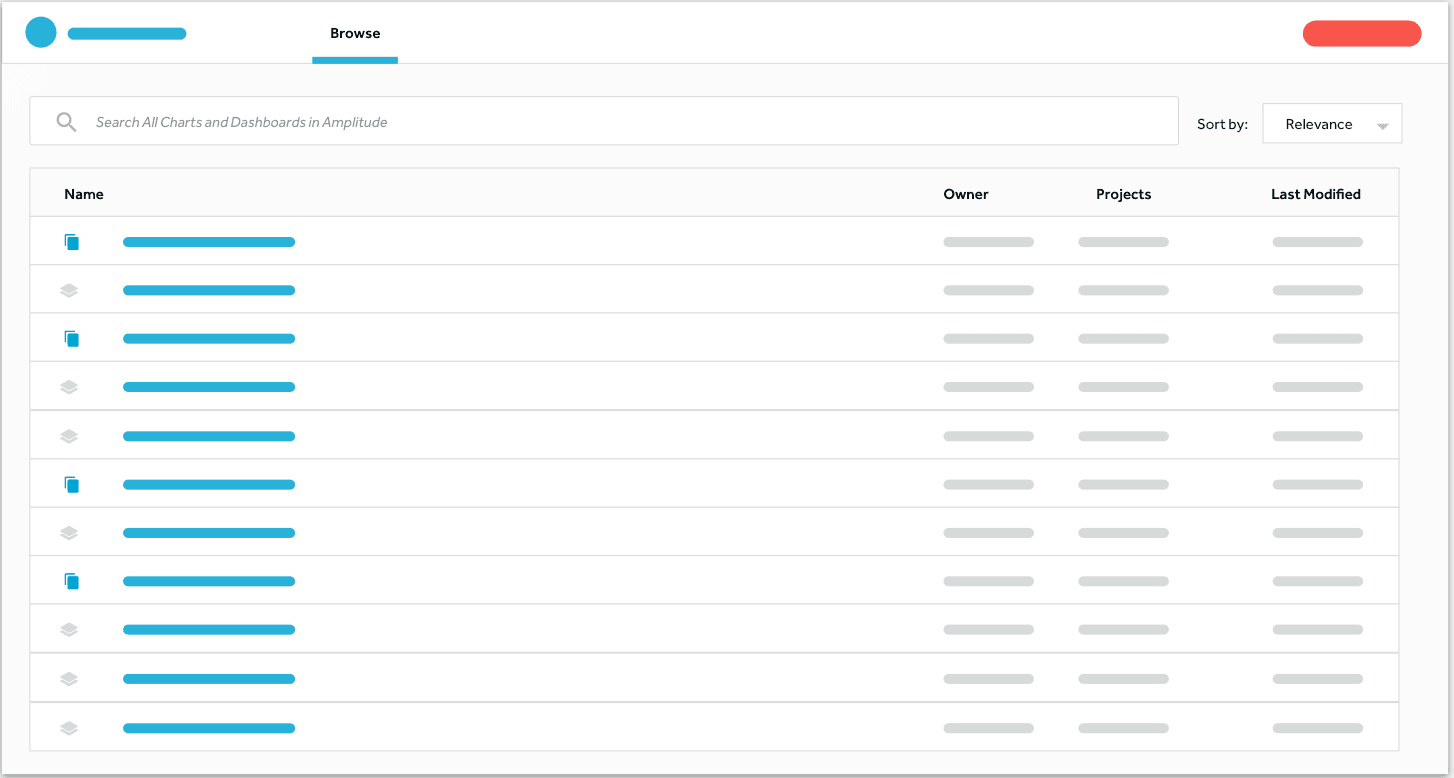
Task: Click the chart icon in the bottom row
Action: click(69, 727)
